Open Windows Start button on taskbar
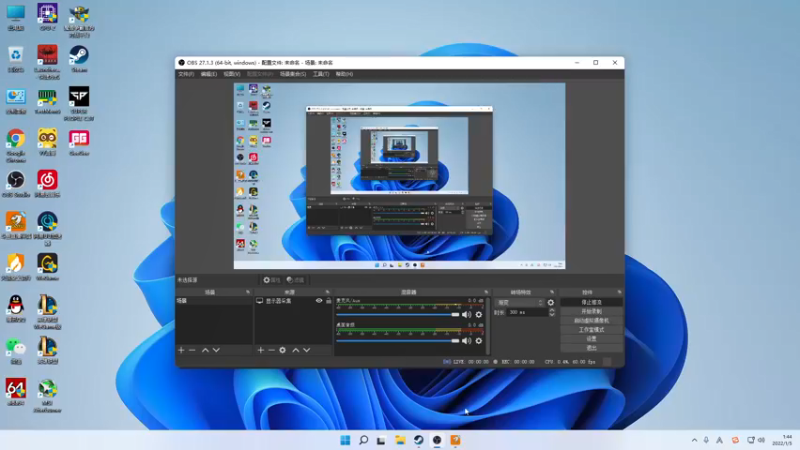800x450 pixels. [345, 440]
